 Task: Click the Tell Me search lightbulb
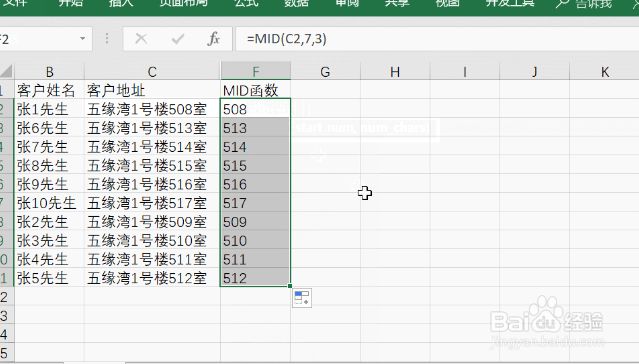click(562, 4)
